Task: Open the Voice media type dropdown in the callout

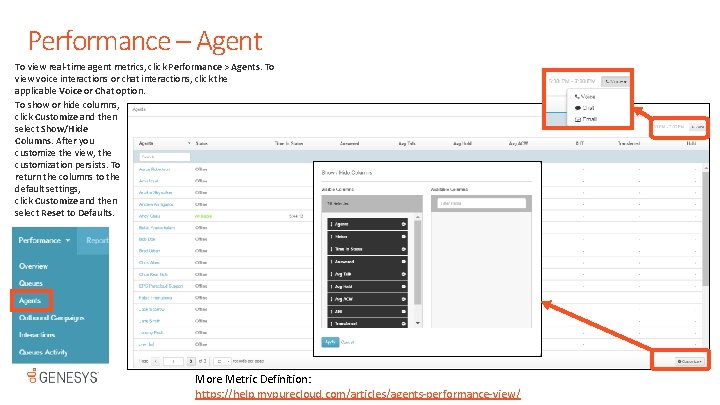Action: click(615, 81)
